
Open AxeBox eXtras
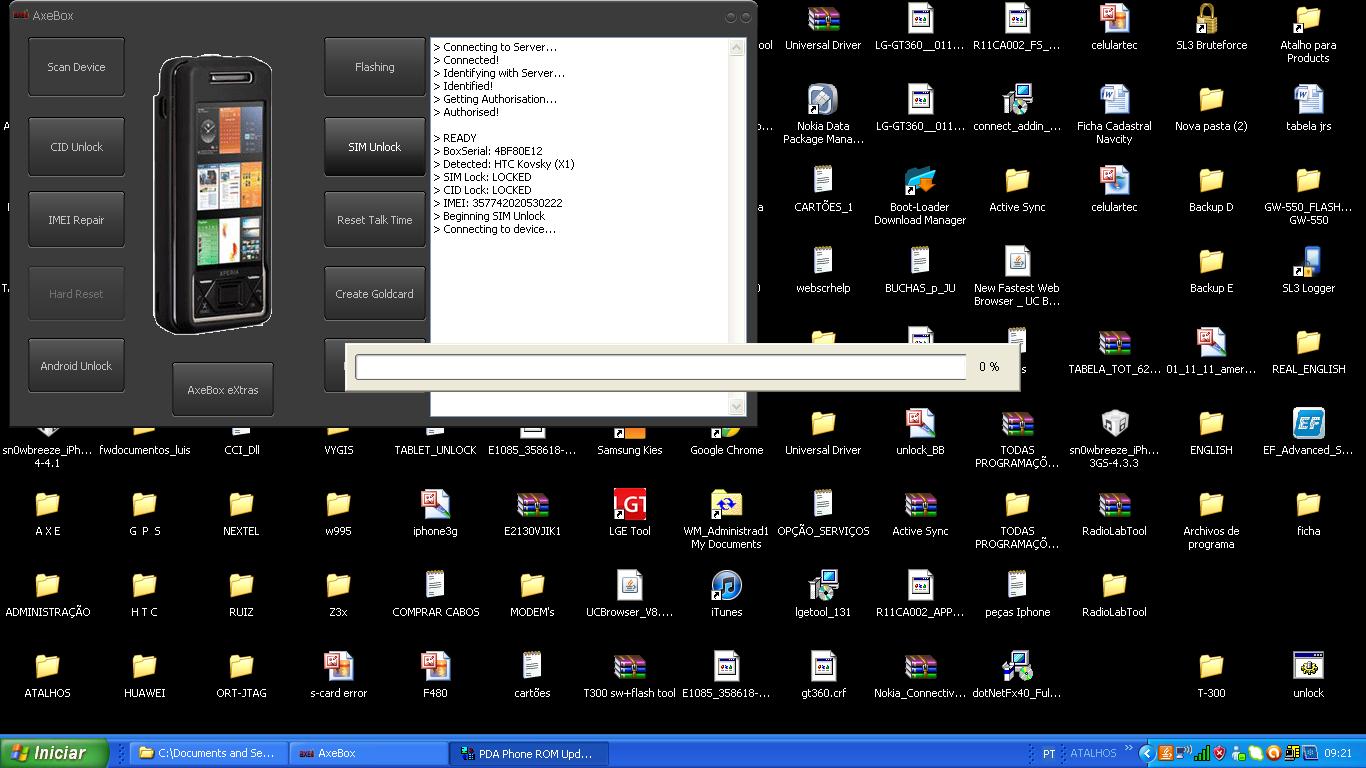click(x=223, y=390)
